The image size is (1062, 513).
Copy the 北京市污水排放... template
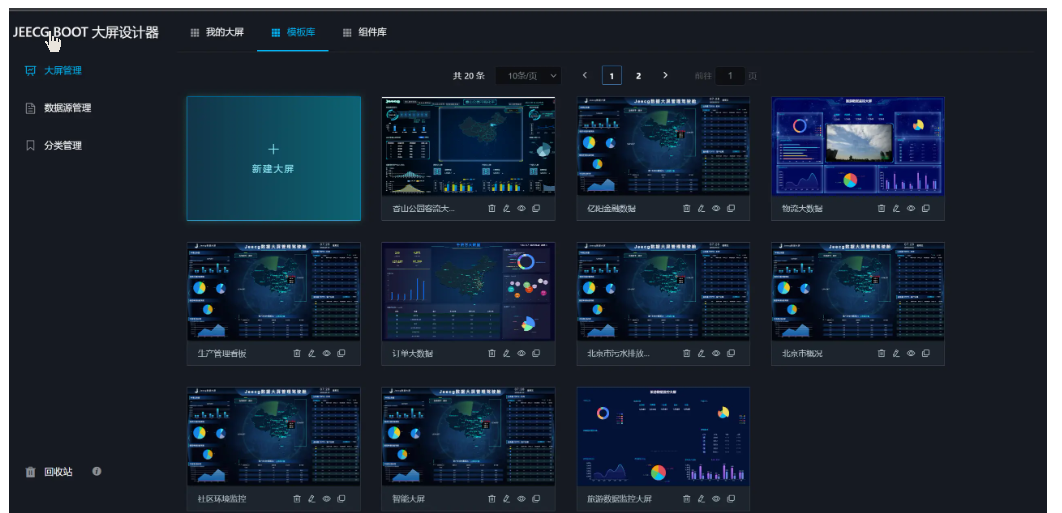pyautogui.click(x=731, y=353)
